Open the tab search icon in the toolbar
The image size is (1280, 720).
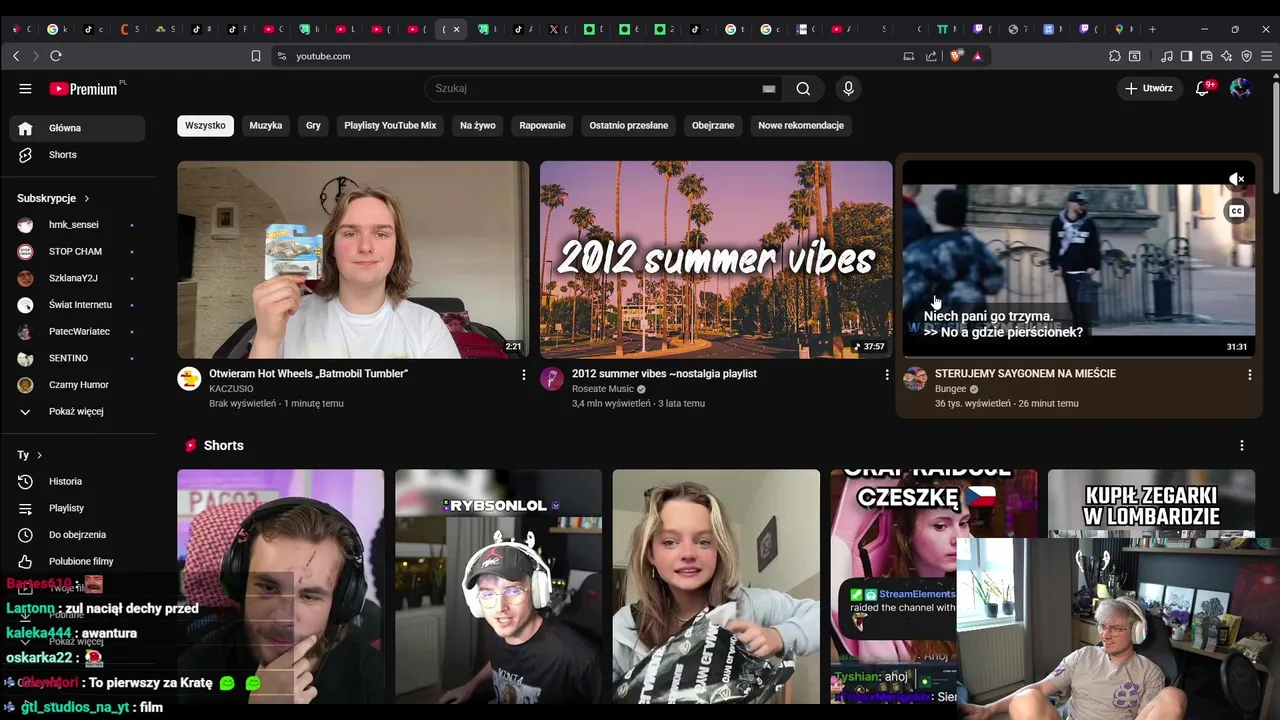(1135, 56)
